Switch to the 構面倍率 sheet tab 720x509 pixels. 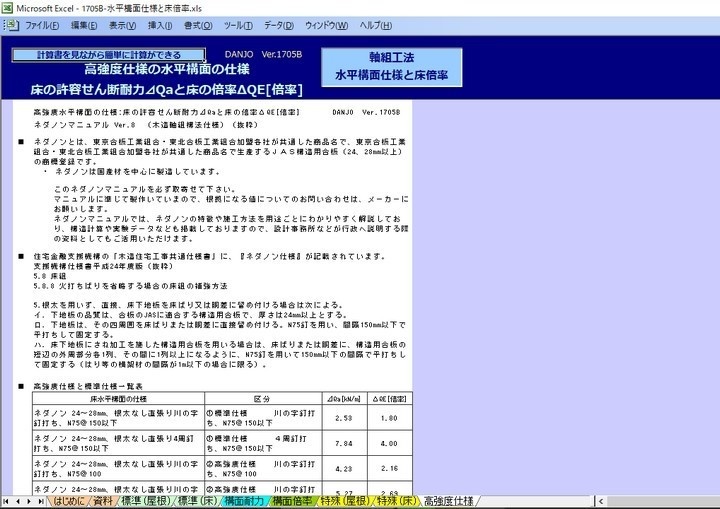(x=292, y=501)
